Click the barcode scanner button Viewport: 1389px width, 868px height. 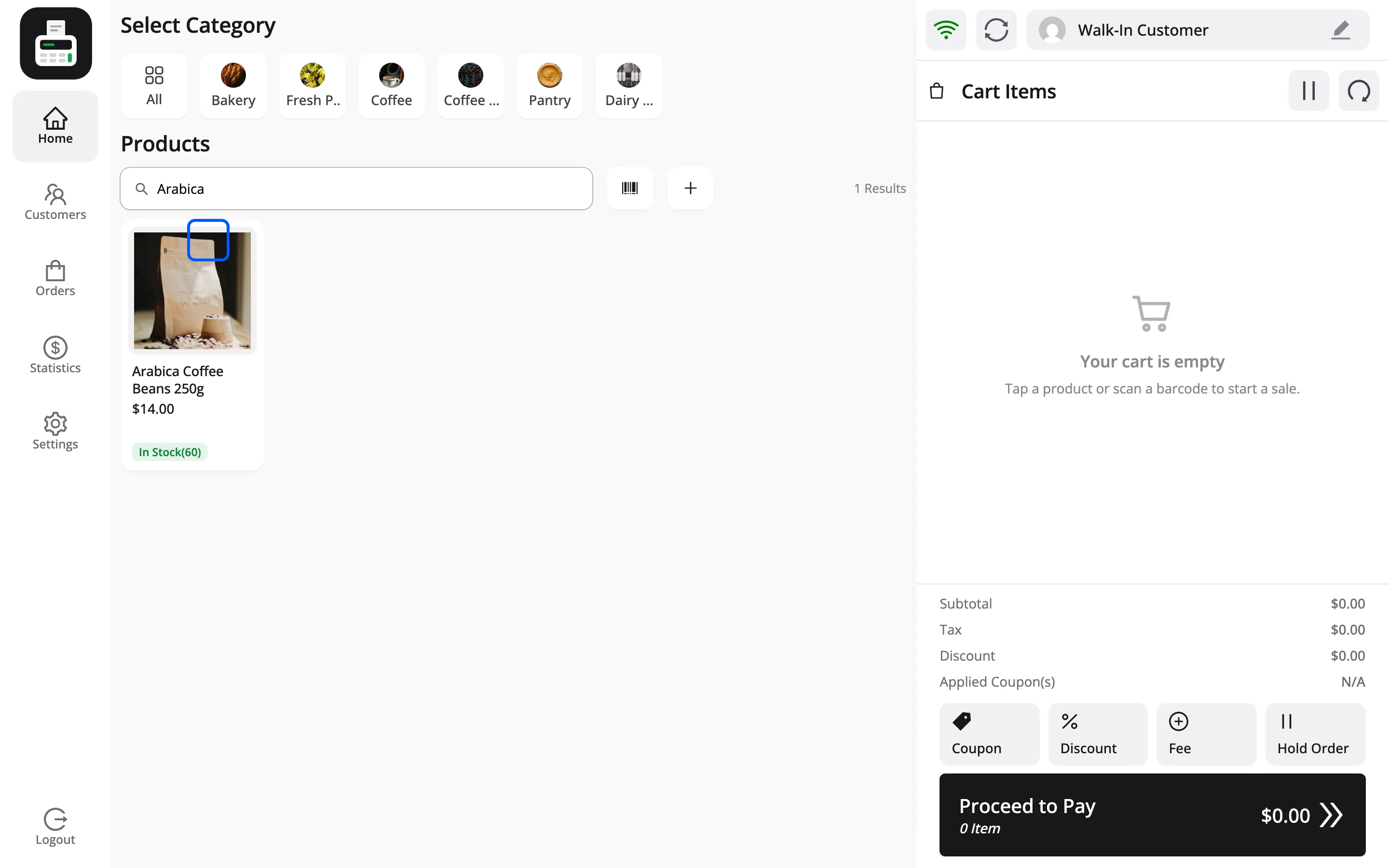[630, 188]
